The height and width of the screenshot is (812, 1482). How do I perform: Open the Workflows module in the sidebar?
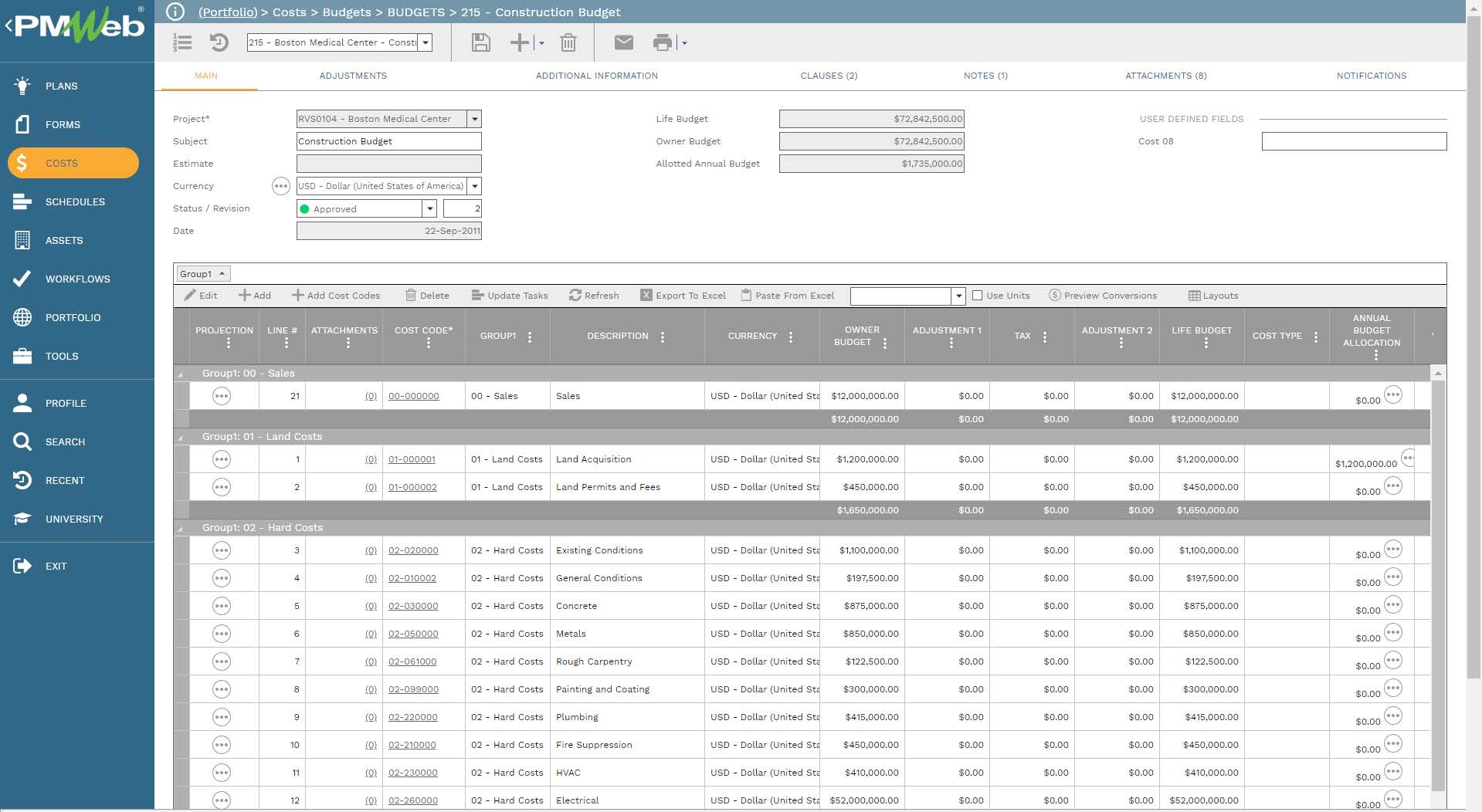(x=77, y=279)
